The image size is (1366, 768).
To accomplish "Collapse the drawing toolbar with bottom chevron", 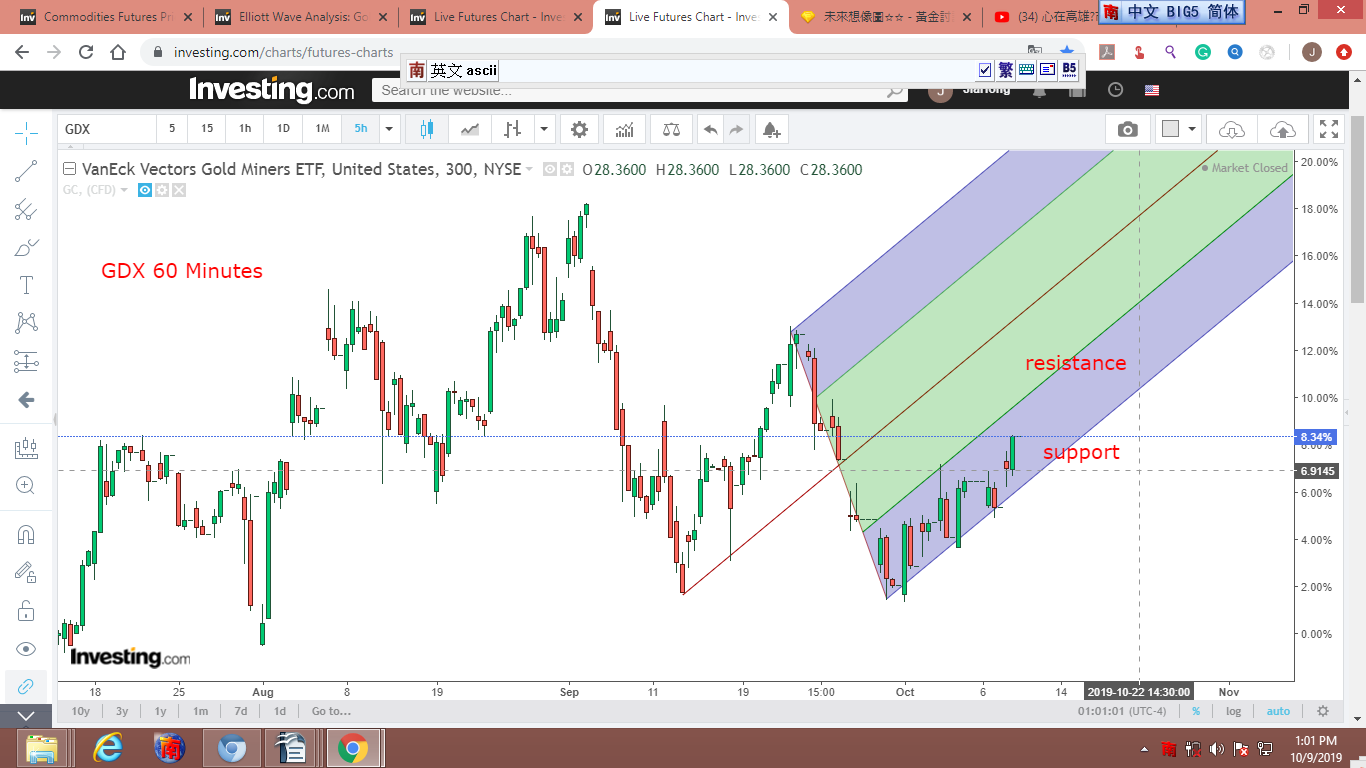I will click(26, 716).
